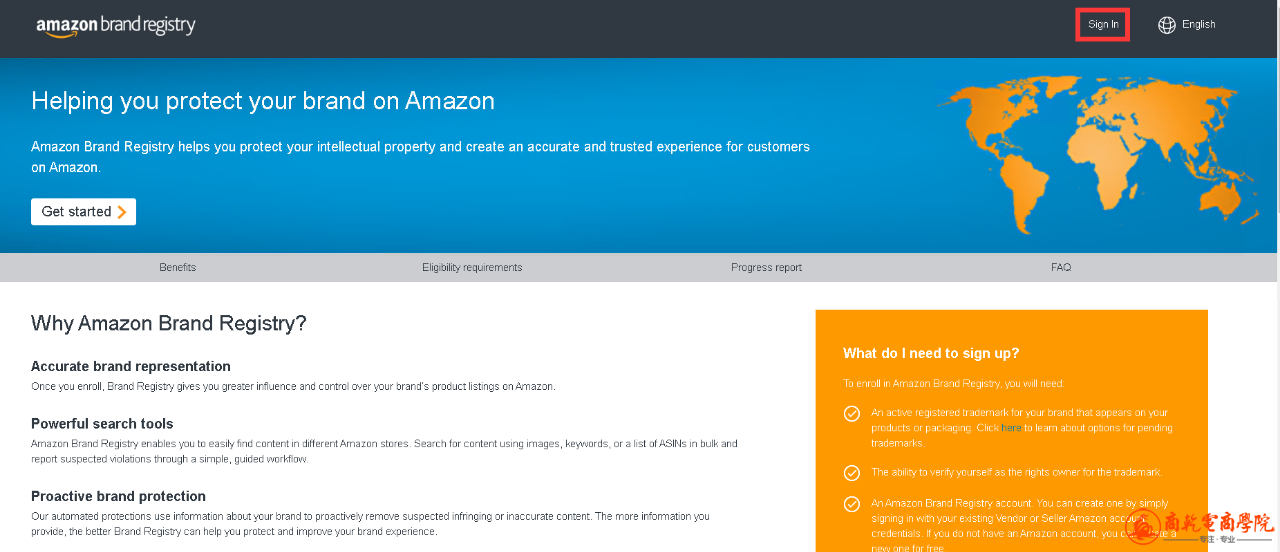Click the globe language icon
Screen dimensions: 1280x552
pos(1166,25)
